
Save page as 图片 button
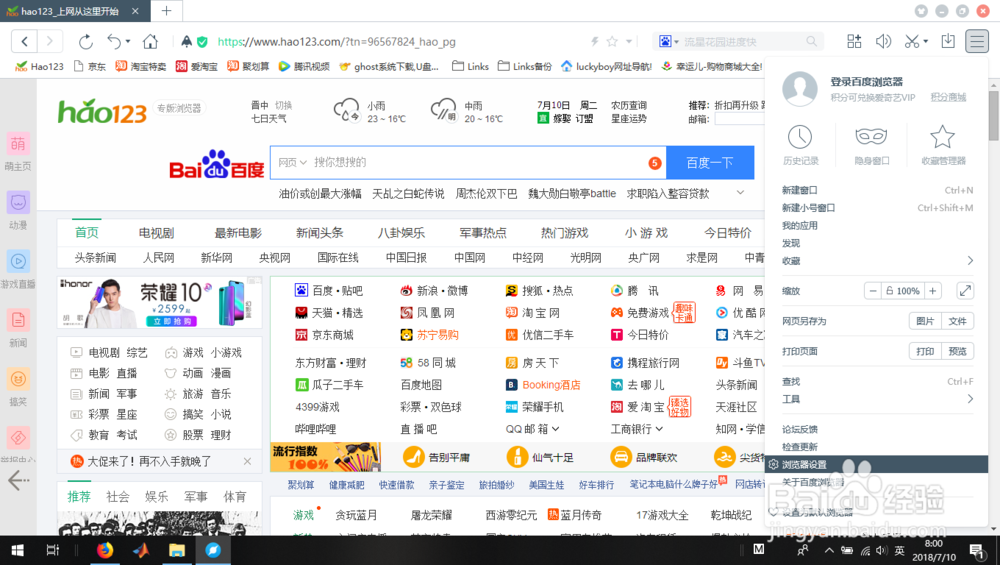[x=925, y=321]
